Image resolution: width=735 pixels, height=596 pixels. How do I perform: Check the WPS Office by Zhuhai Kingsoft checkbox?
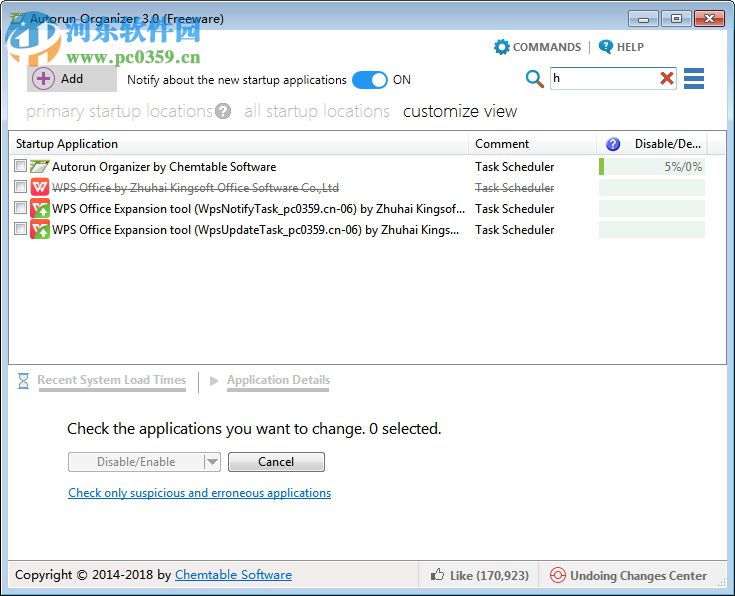pyautogui.click(x=20, y=187)
